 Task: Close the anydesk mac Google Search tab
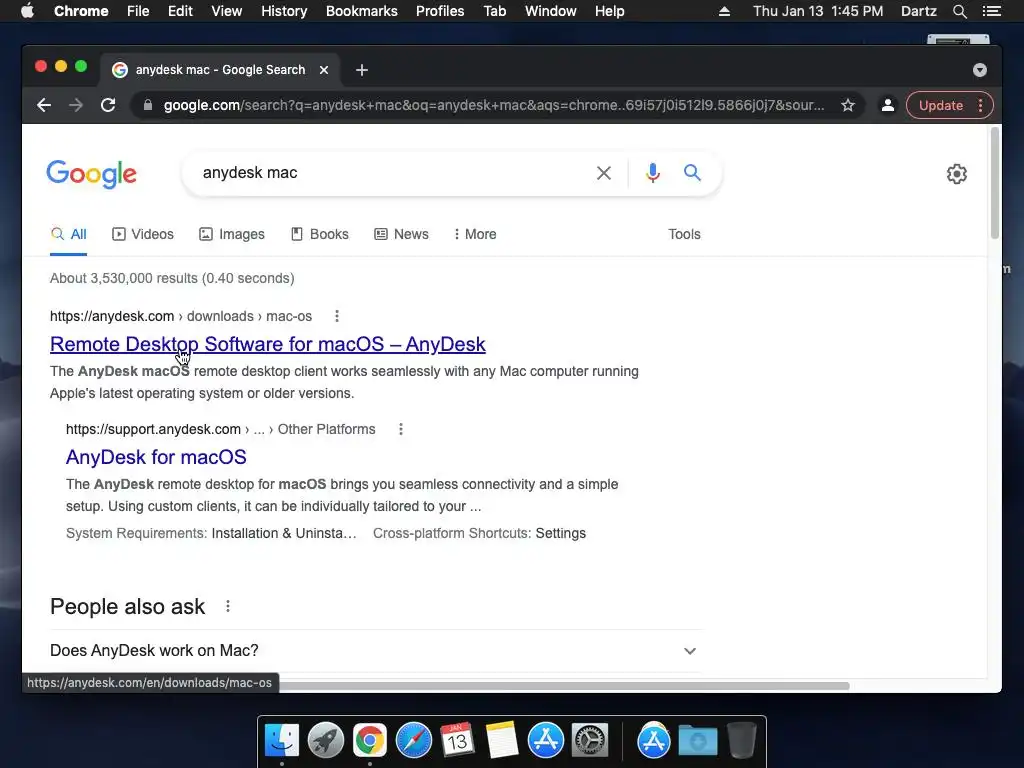tap(324, 70)
